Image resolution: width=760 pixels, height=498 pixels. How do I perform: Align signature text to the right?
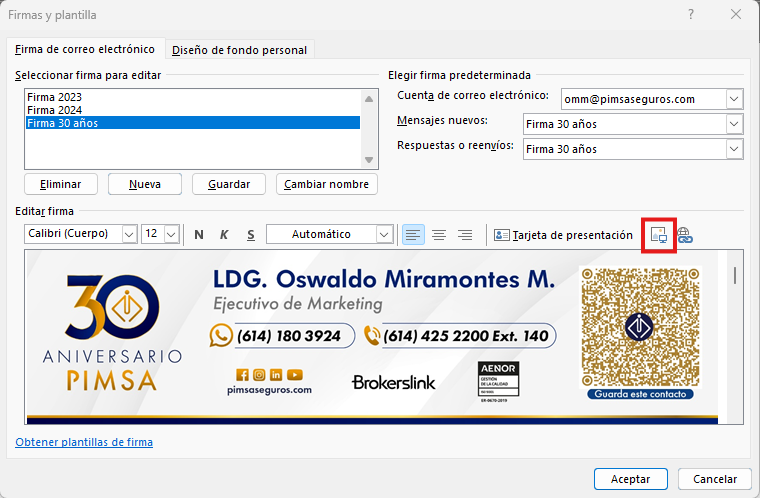(x=465, y=235)
